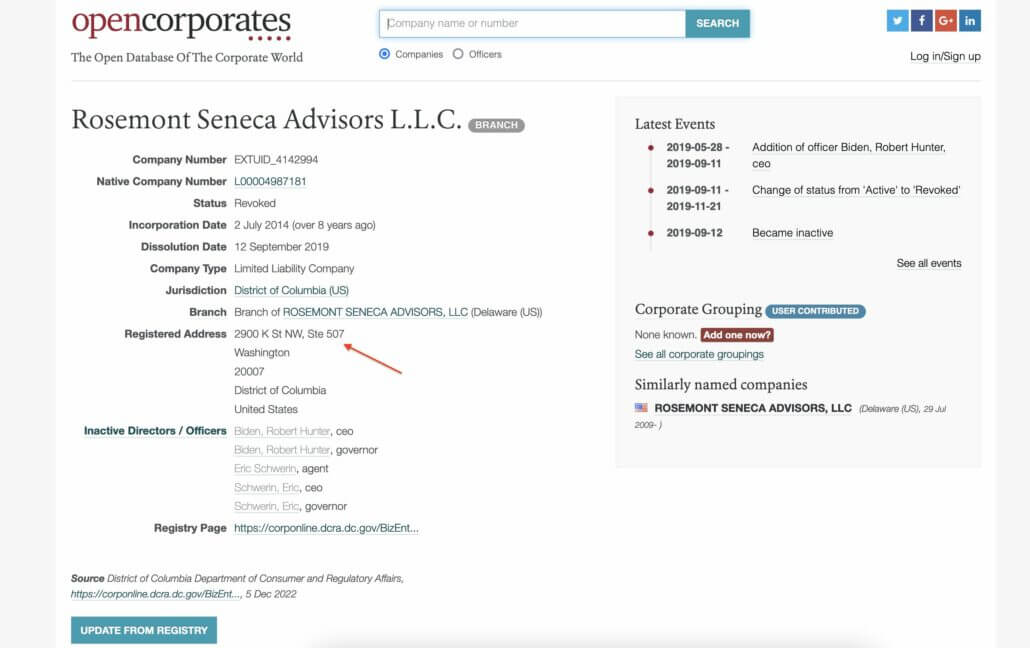Open the Facebook share icon
The width and height of the screenshot is (1030, 648).
click(922, 21)
